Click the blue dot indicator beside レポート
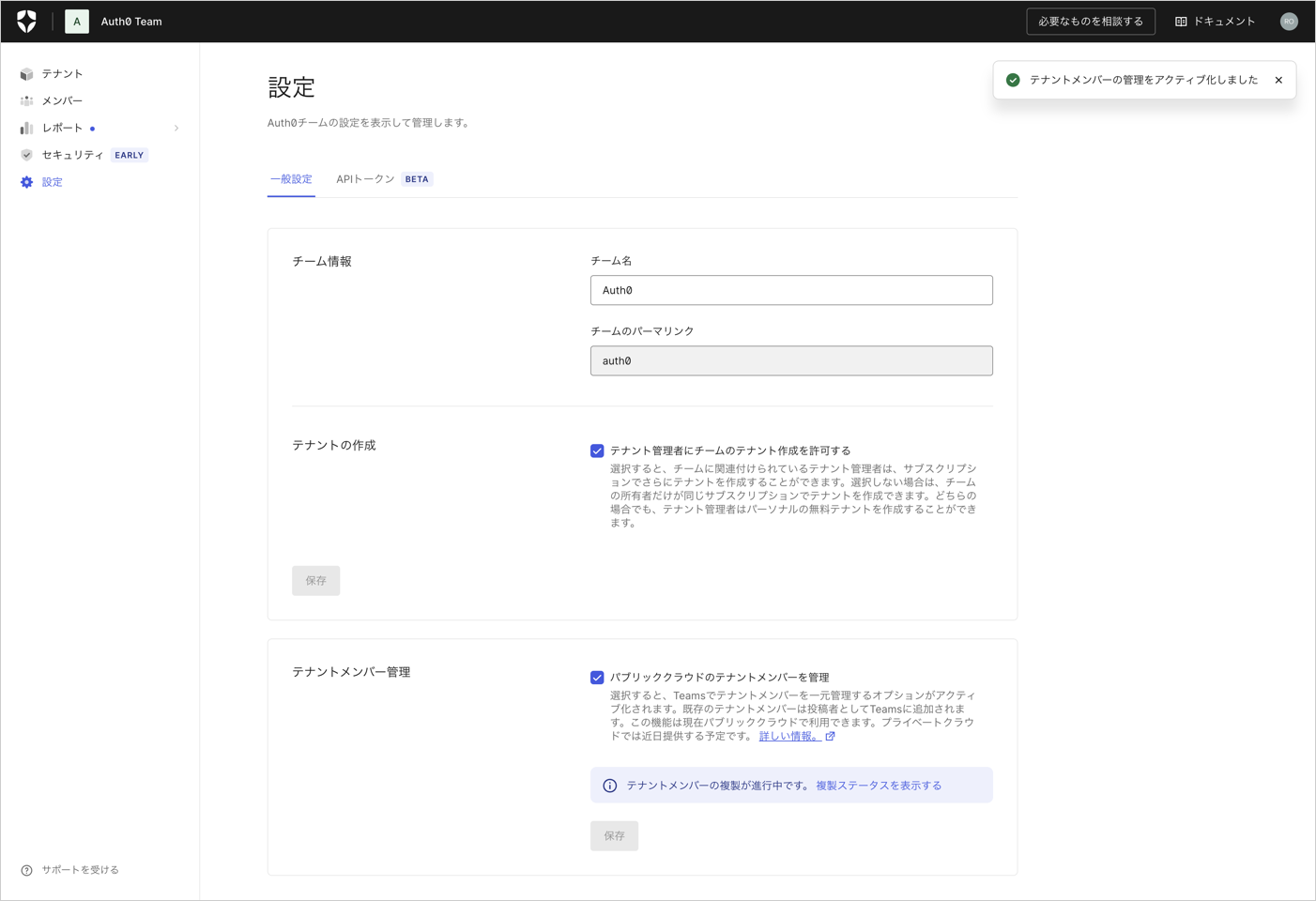 [92, 129]
